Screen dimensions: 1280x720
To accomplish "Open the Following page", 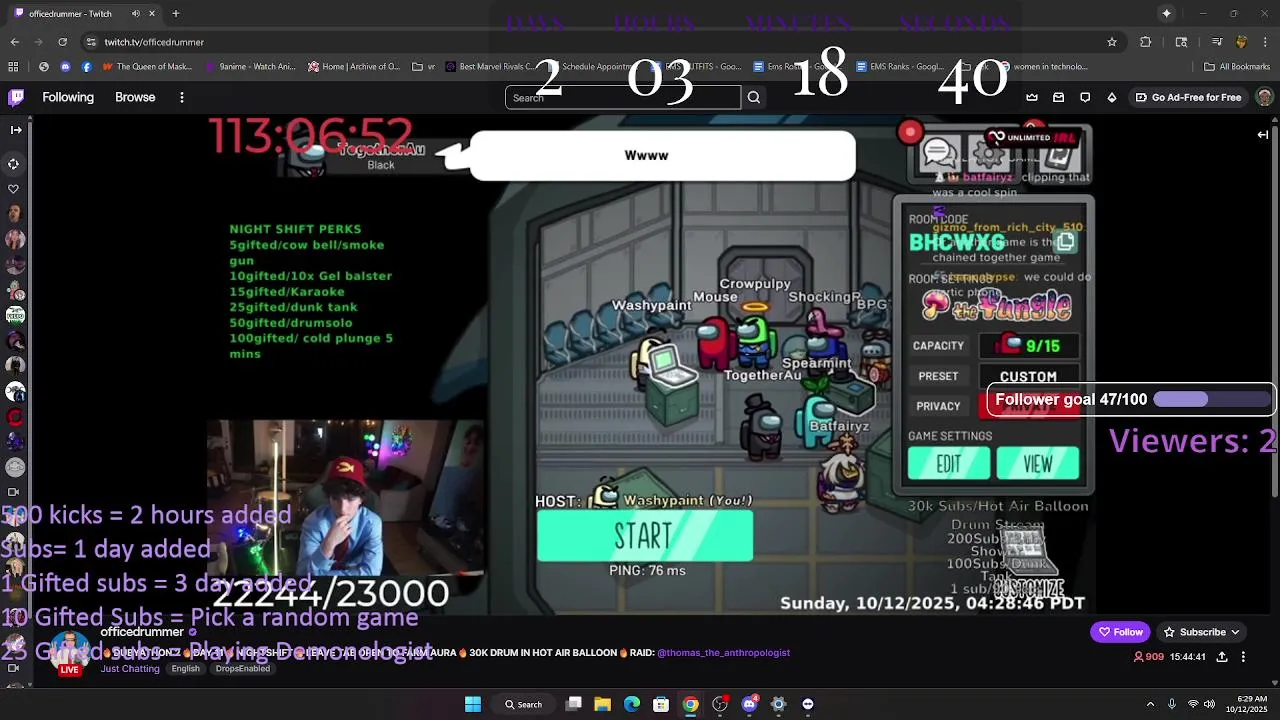I will pyautogui.click(x=68, y=97).
